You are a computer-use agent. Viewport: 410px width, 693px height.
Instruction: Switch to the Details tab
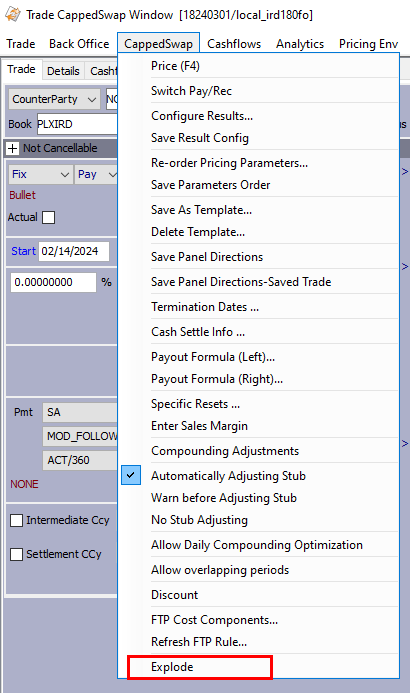(x=63, y=71)
